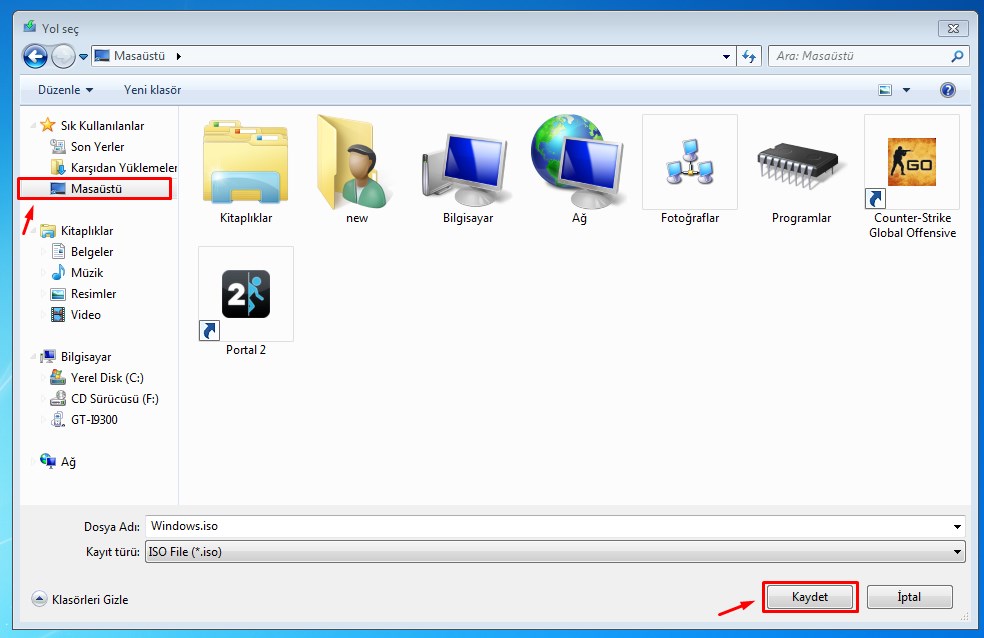Open the Counter-Strike Global Offensive shortcut
The image size is (984, 638).
(x=911, y=162)
